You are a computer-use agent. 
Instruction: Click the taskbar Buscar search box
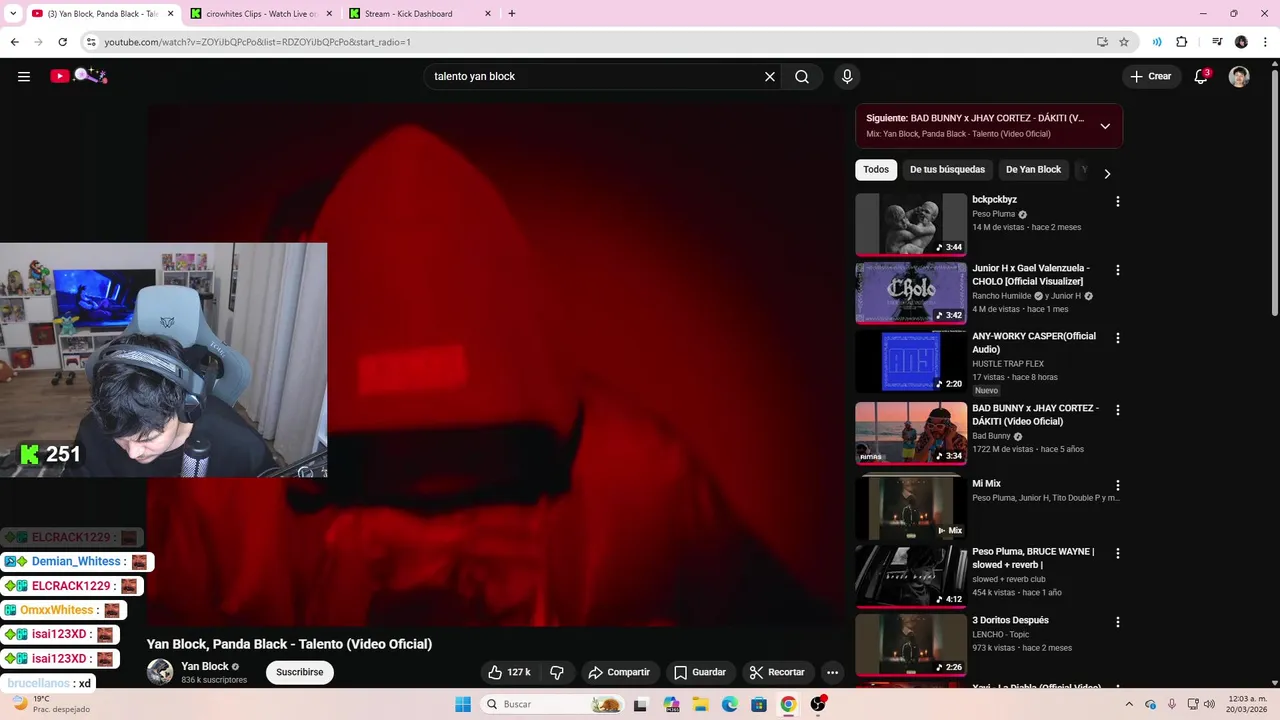point(553,704)
